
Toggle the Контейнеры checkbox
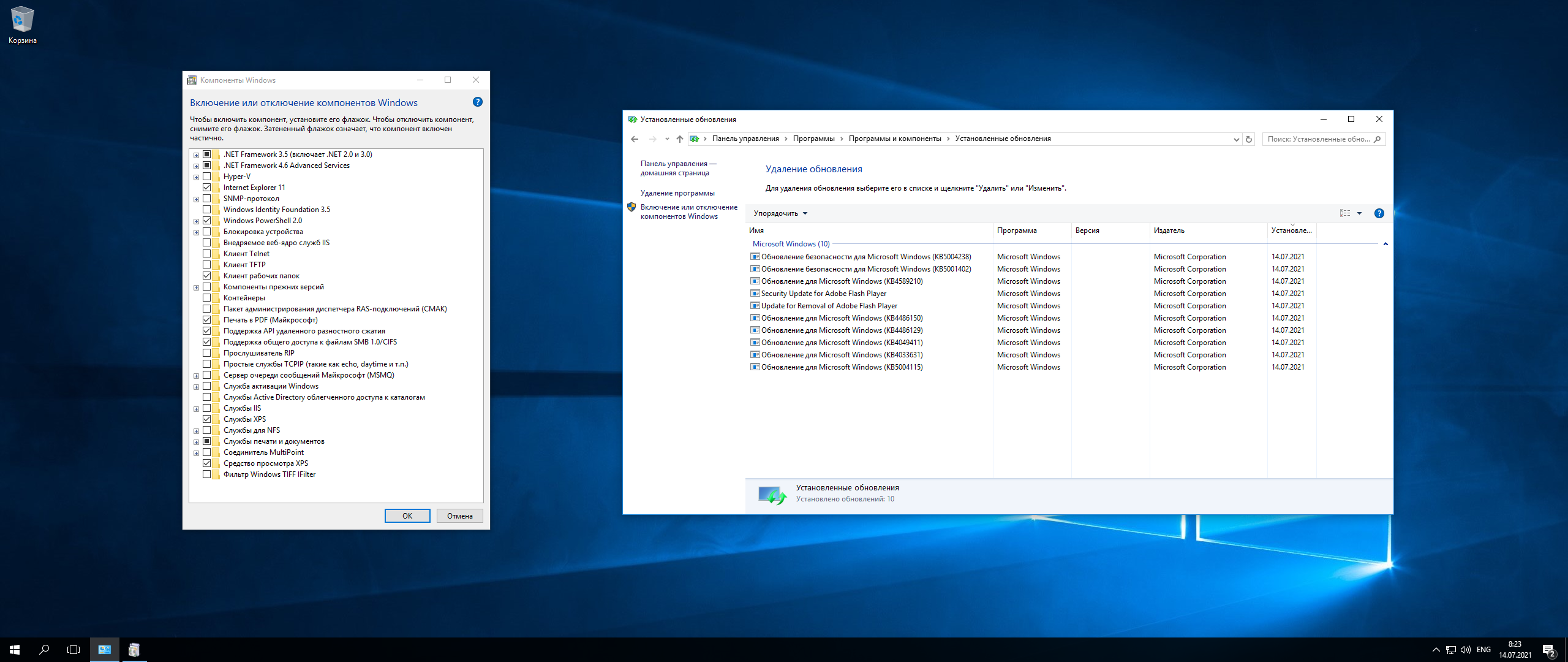coord(206,298)
